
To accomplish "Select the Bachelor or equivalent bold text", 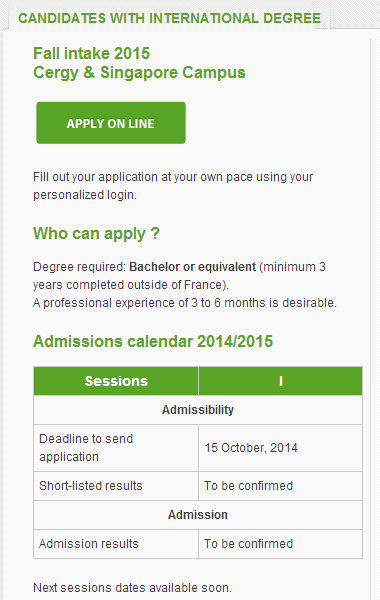I will pos(192,267).
